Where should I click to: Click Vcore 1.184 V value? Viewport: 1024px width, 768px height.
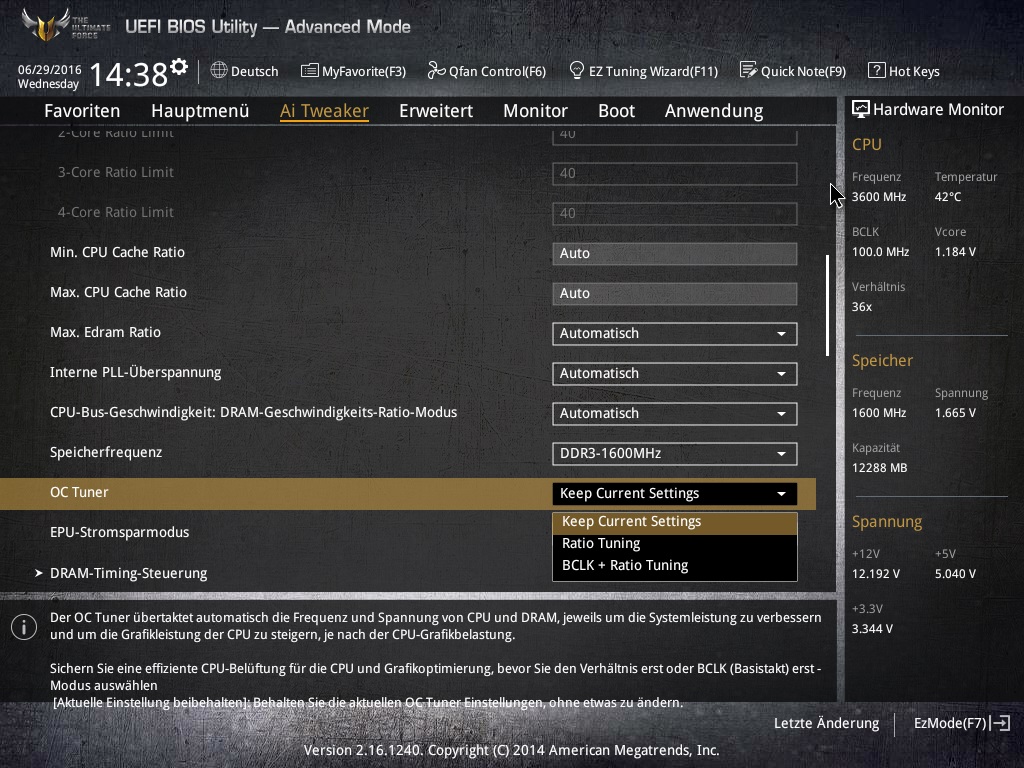click(x=955, y=251)
